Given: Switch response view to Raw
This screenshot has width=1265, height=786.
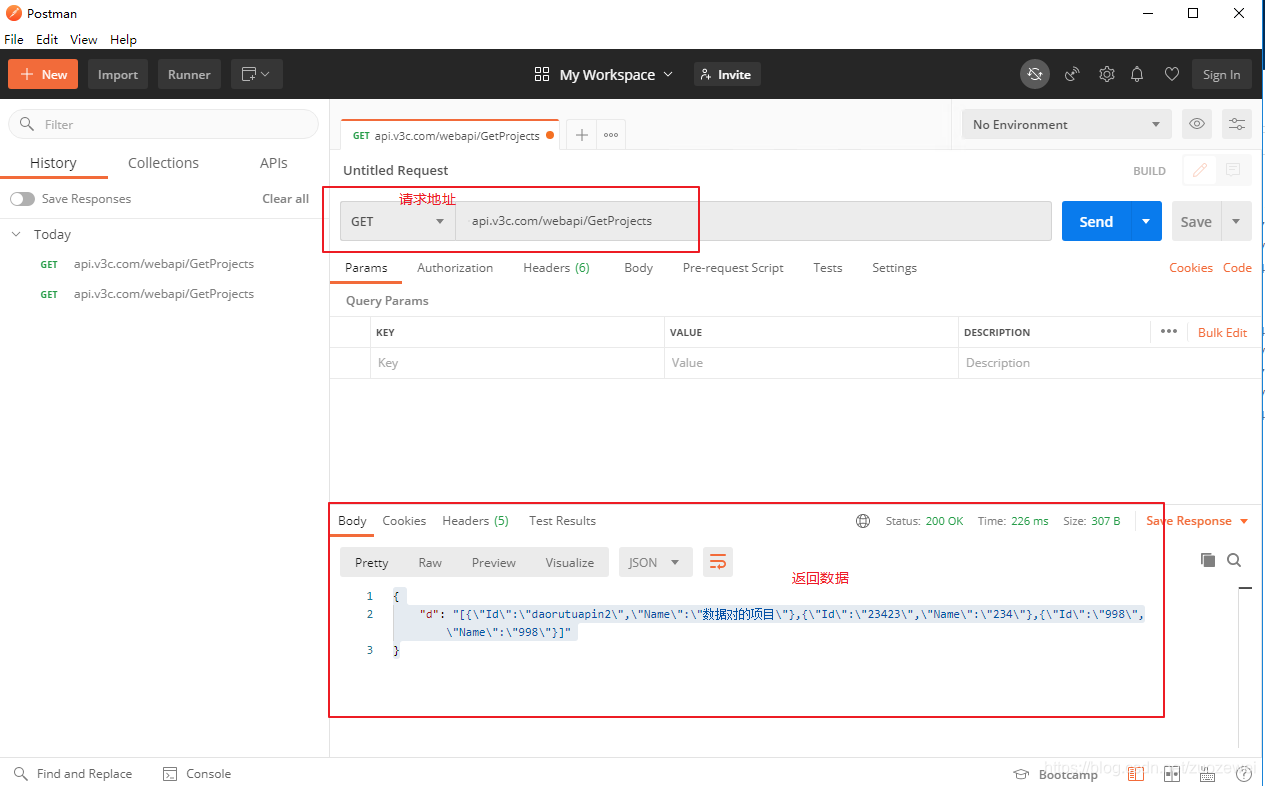Looking at the screenshot, I should pyautogui.click(x=430, y=563).
